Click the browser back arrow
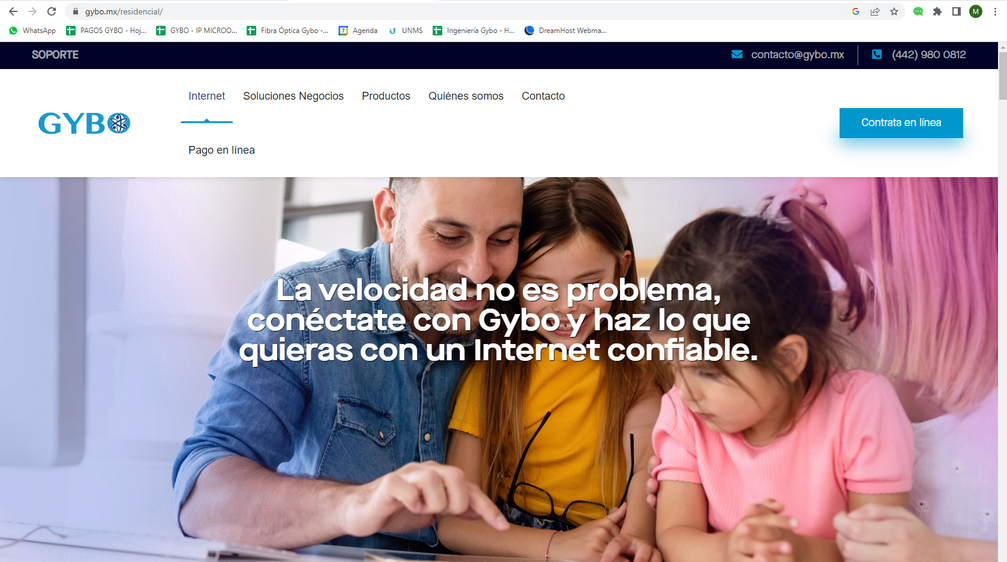Viewport: 1007px width, 562px height. pos(13,12)
